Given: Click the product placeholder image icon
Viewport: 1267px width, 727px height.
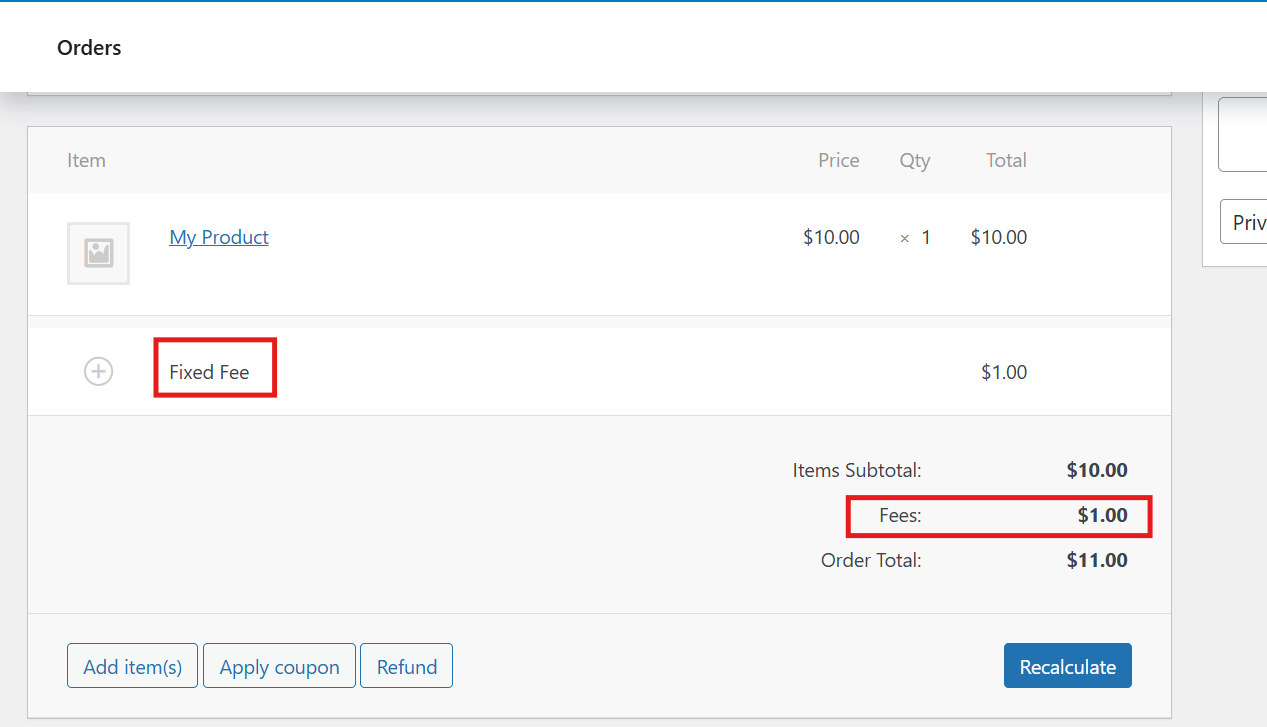Looking at the screenshot, I should click(98, 253).
